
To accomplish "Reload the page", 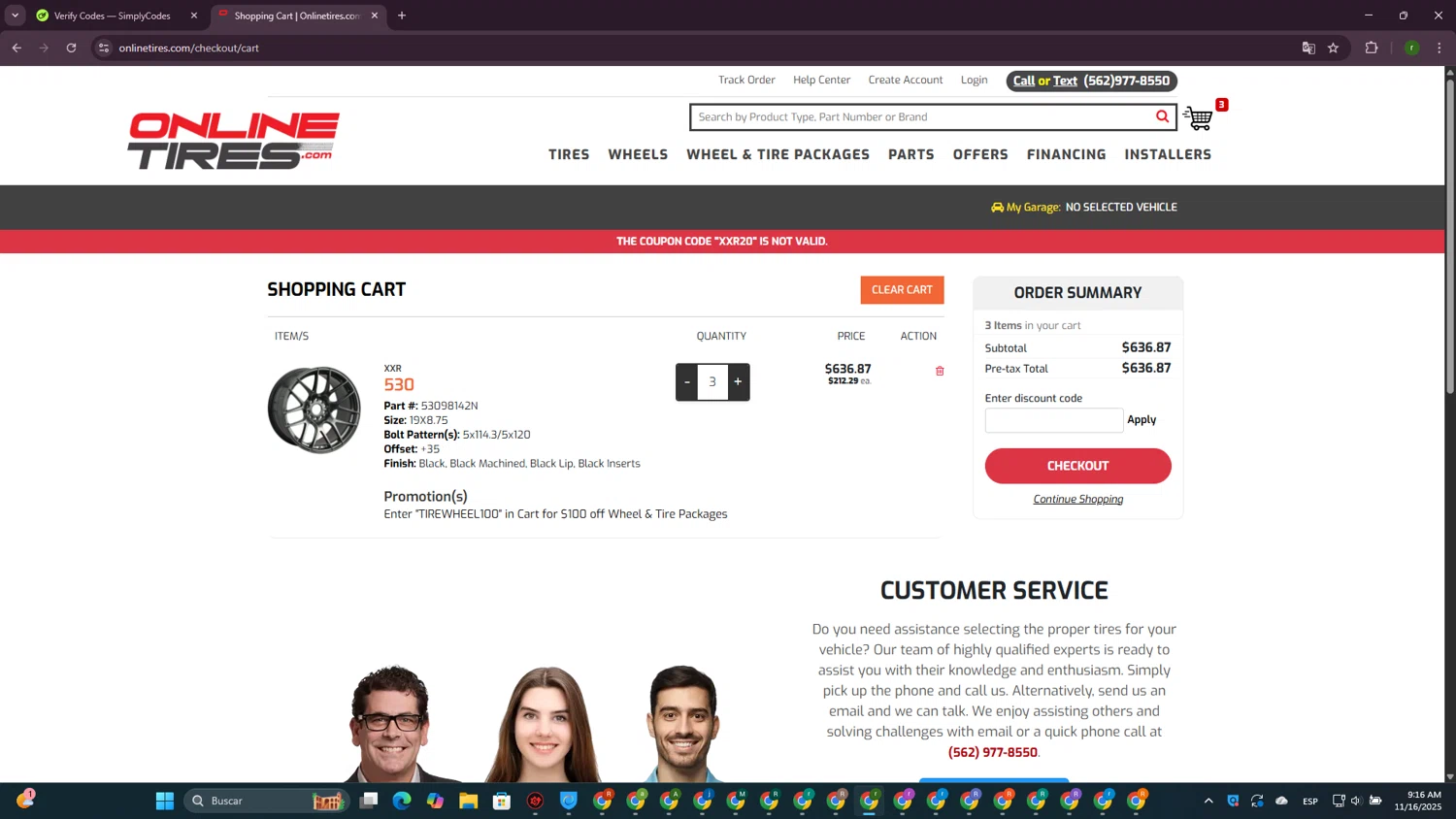I will pos(71,48).
